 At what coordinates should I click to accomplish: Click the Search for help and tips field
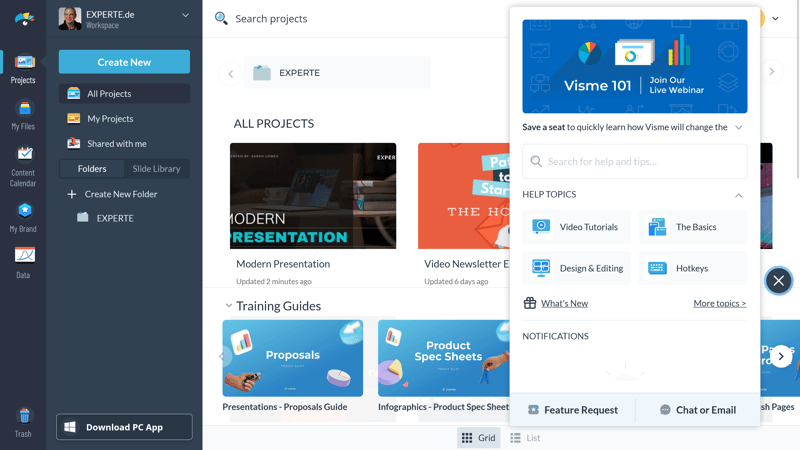pyautogui.click(x=635, y=161)
